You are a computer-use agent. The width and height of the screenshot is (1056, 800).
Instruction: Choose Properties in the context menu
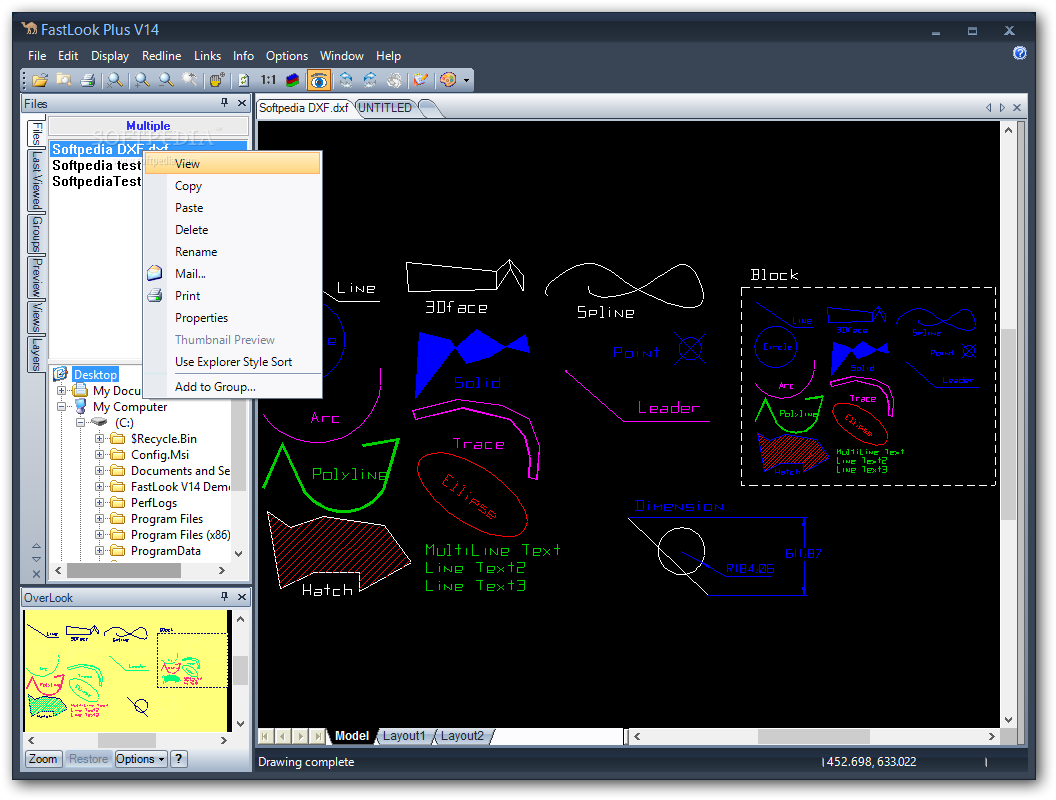(x=233, y=318)
